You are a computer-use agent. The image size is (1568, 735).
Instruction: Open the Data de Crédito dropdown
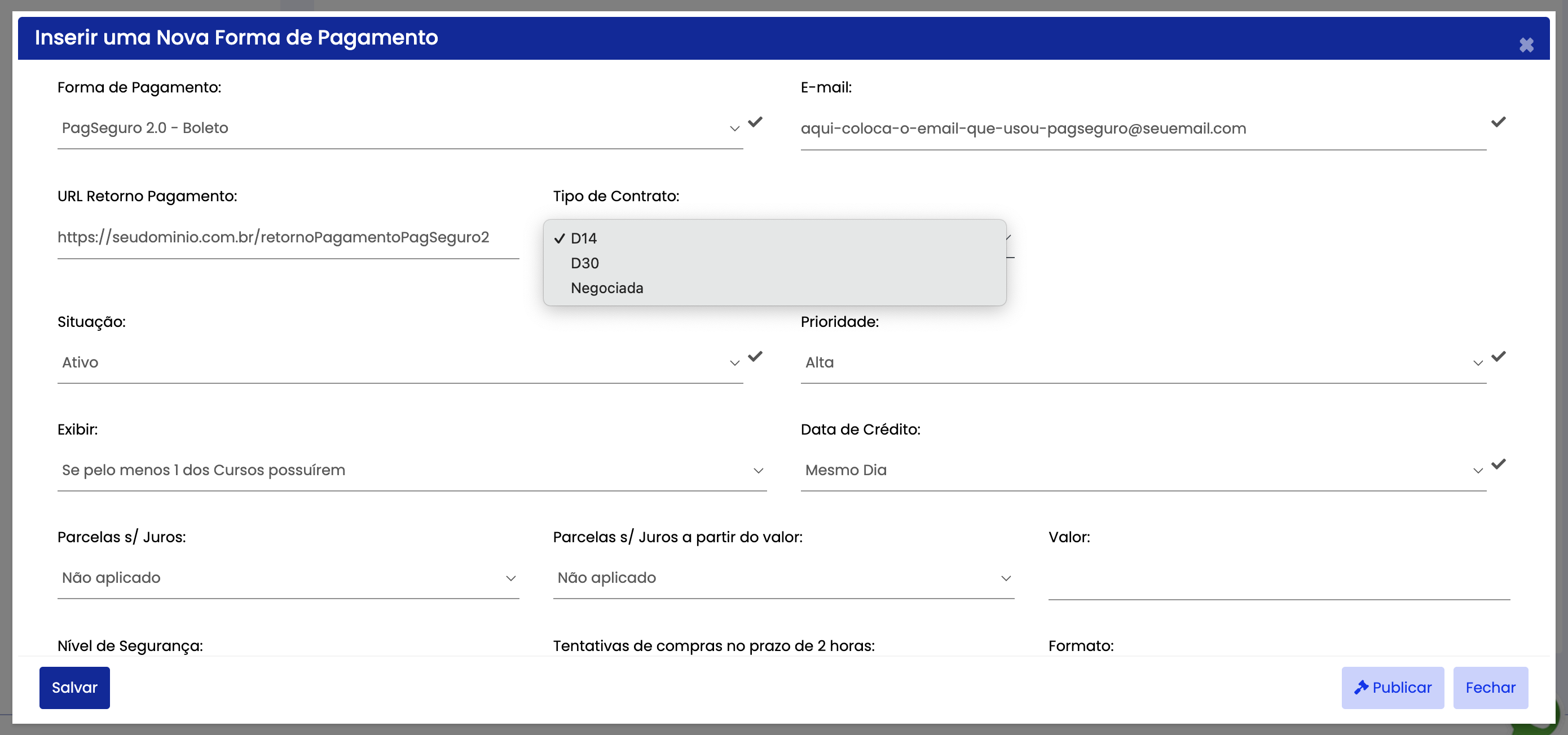[1143, 470]
